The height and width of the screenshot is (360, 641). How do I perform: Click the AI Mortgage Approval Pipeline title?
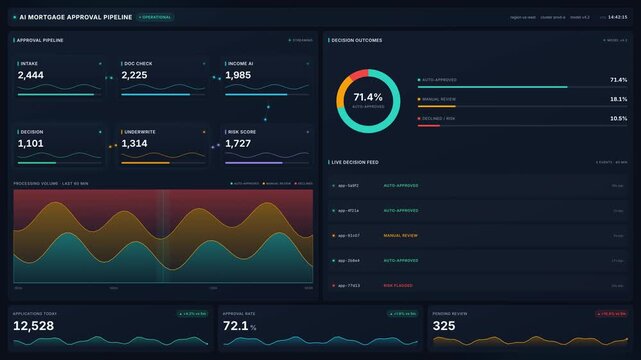(76, 17)
